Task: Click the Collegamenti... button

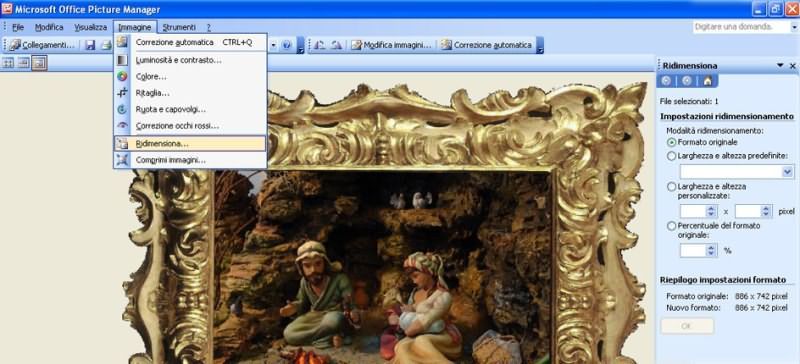Action: [42, 45]
